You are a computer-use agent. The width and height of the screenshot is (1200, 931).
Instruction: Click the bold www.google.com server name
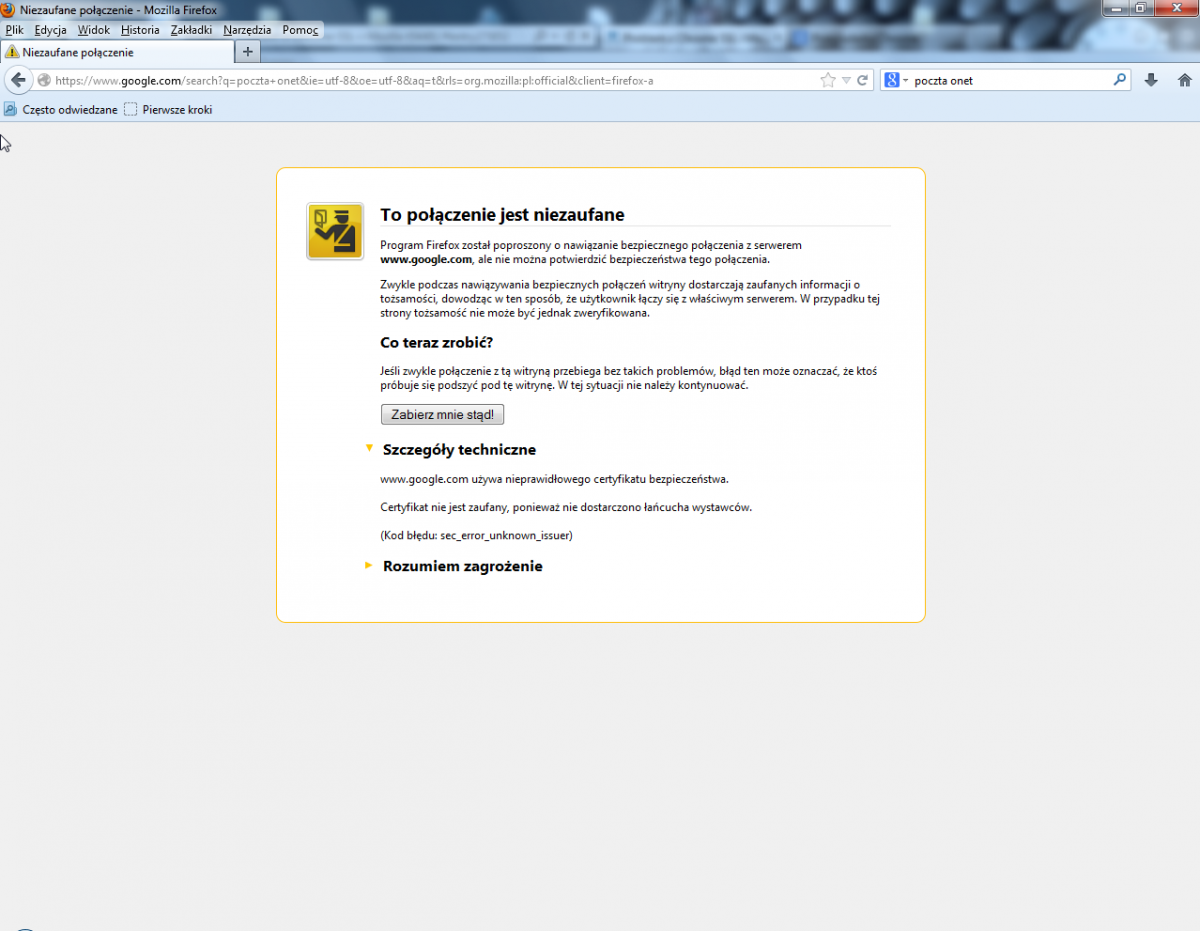[x=426, y=259]
